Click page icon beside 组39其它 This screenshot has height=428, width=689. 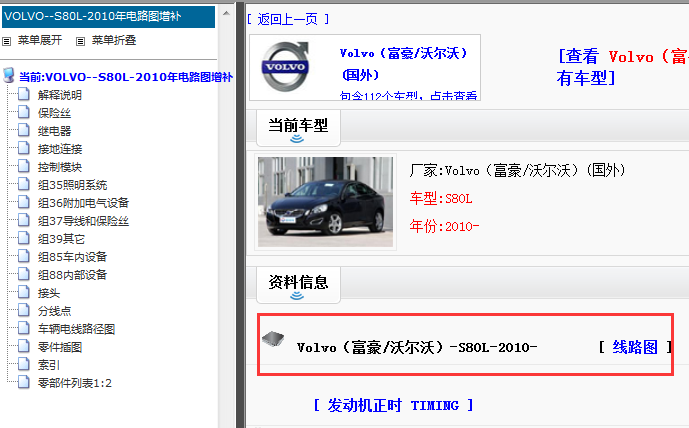24,238
